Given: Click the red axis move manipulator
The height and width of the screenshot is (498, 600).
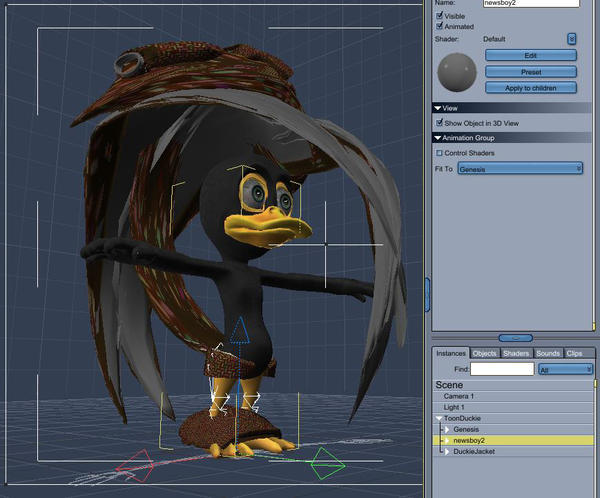Looking at the screenshot, I should coord(135,465).
